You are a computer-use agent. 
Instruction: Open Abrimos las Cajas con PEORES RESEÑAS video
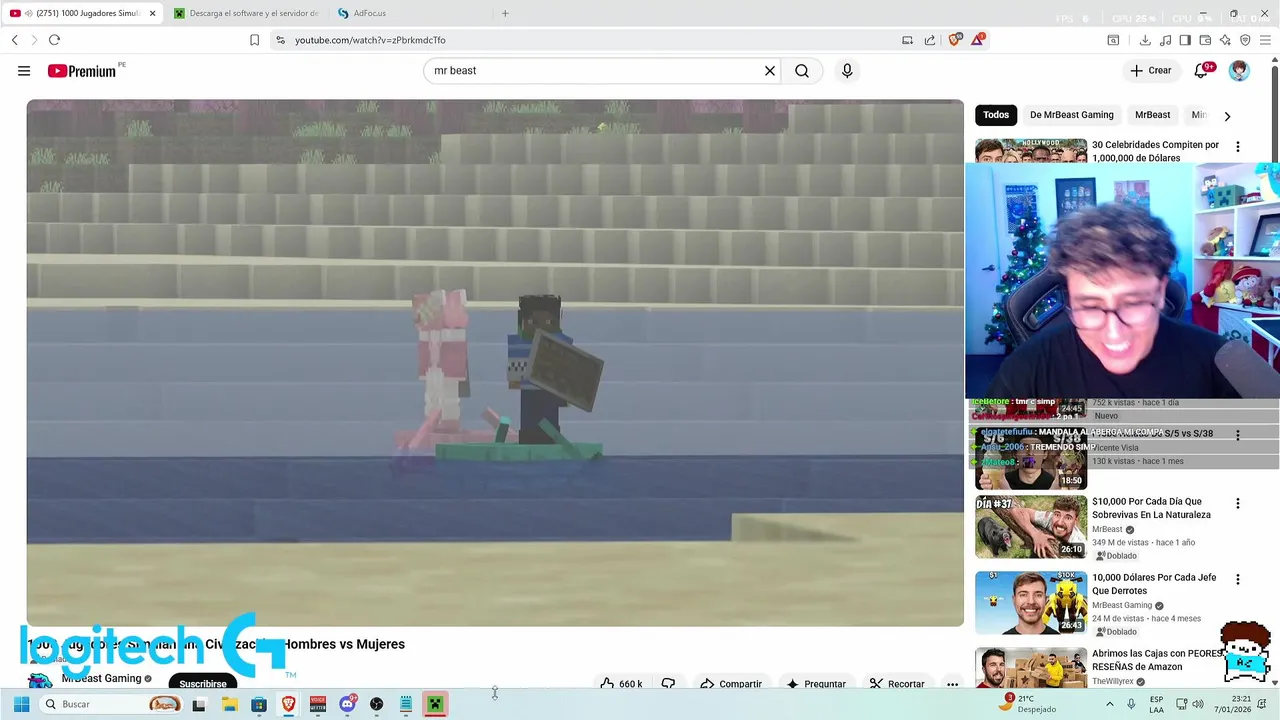[1157, 660]
